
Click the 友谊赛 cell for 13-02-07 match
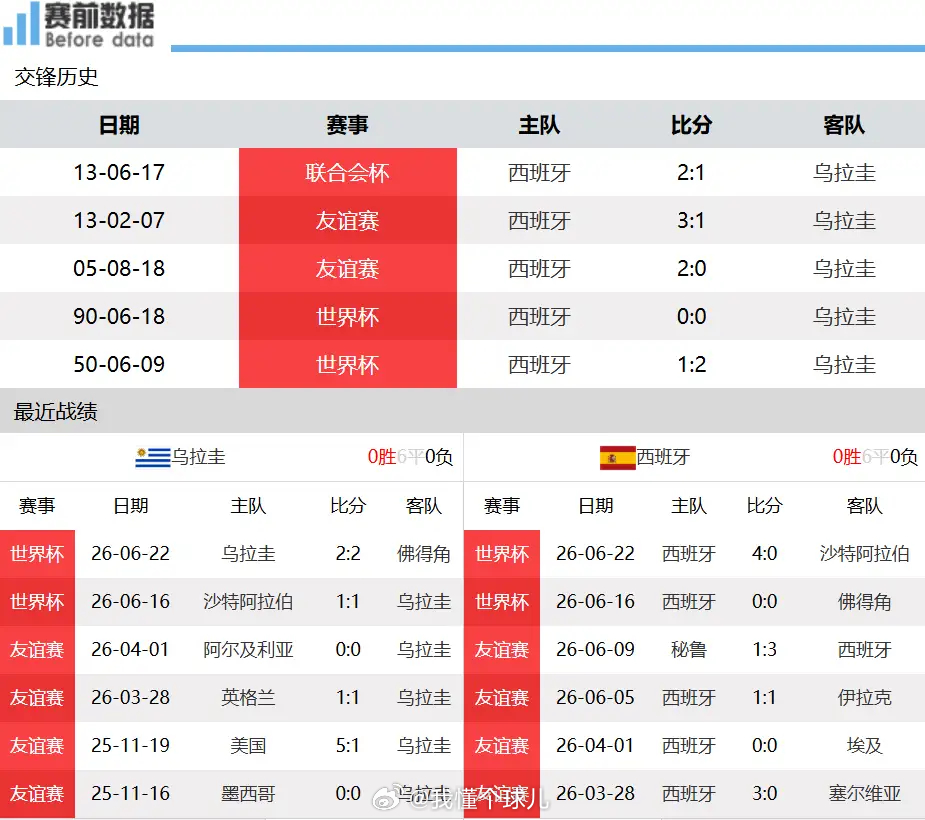click(x=347, y=221)
